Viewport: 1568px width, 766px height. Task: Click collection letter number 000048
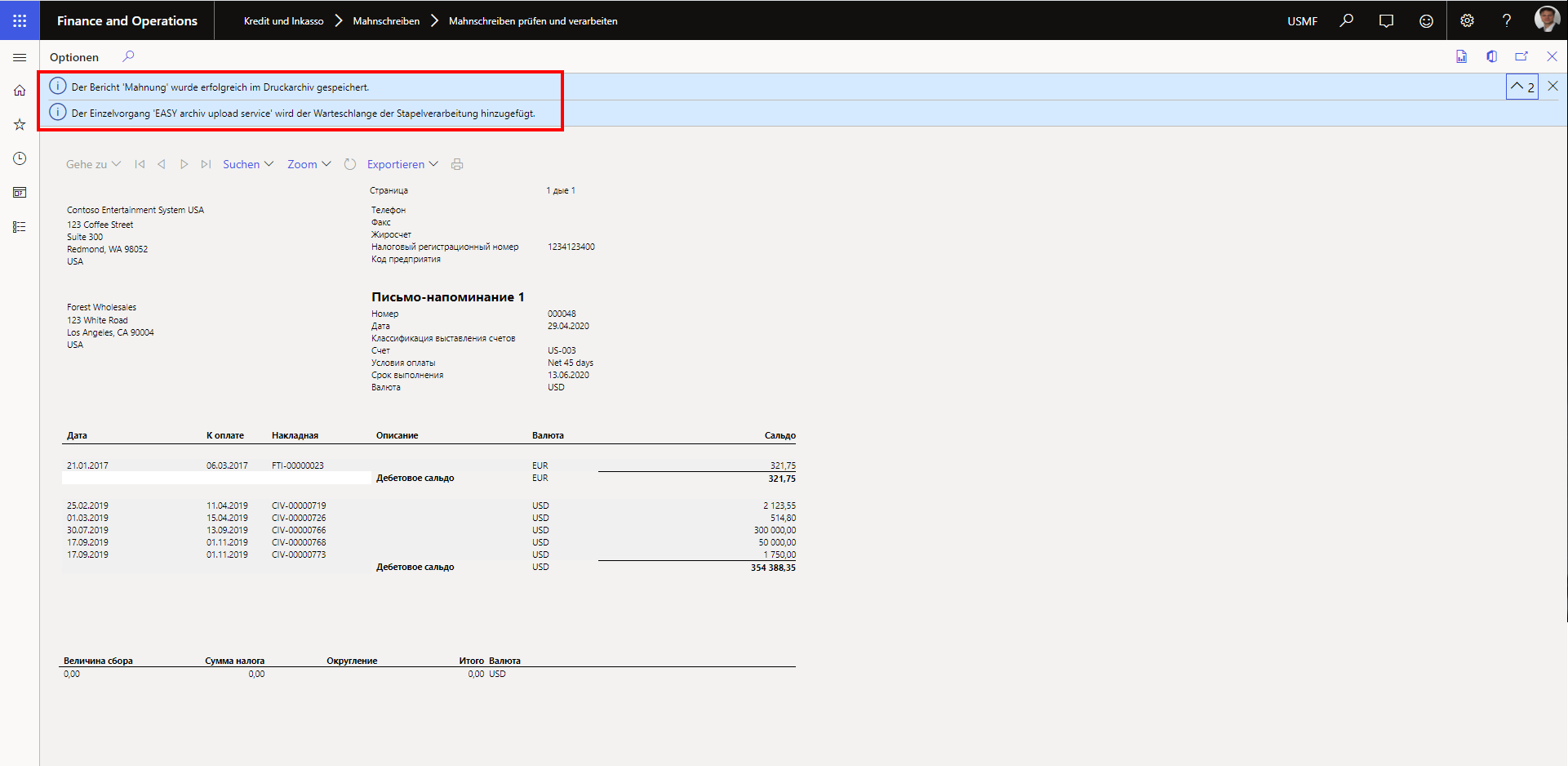pyautogui.click(x=562, y=314)
